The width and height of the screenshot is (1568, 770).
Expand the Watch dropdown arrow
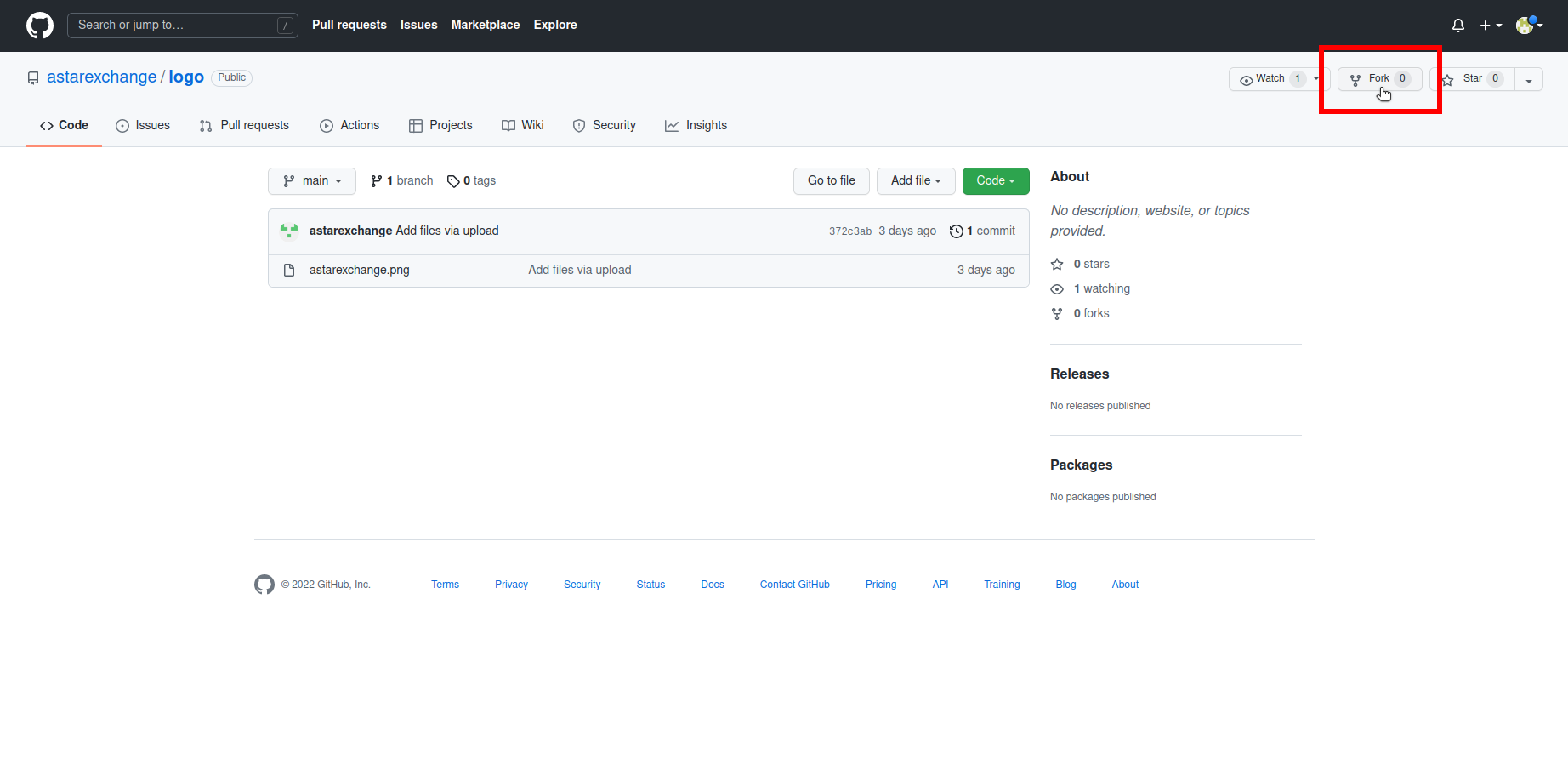click(x=1317, y=79)
